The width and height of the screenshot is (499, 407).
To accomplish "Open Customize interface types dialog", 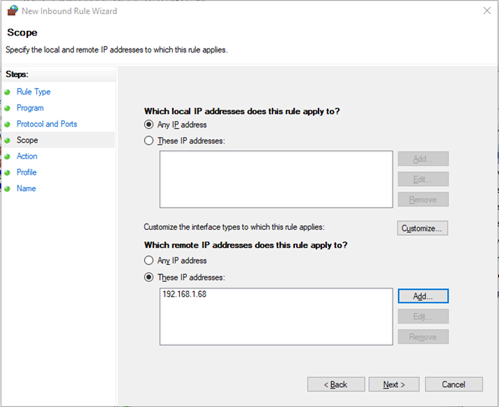I will 422,228.
